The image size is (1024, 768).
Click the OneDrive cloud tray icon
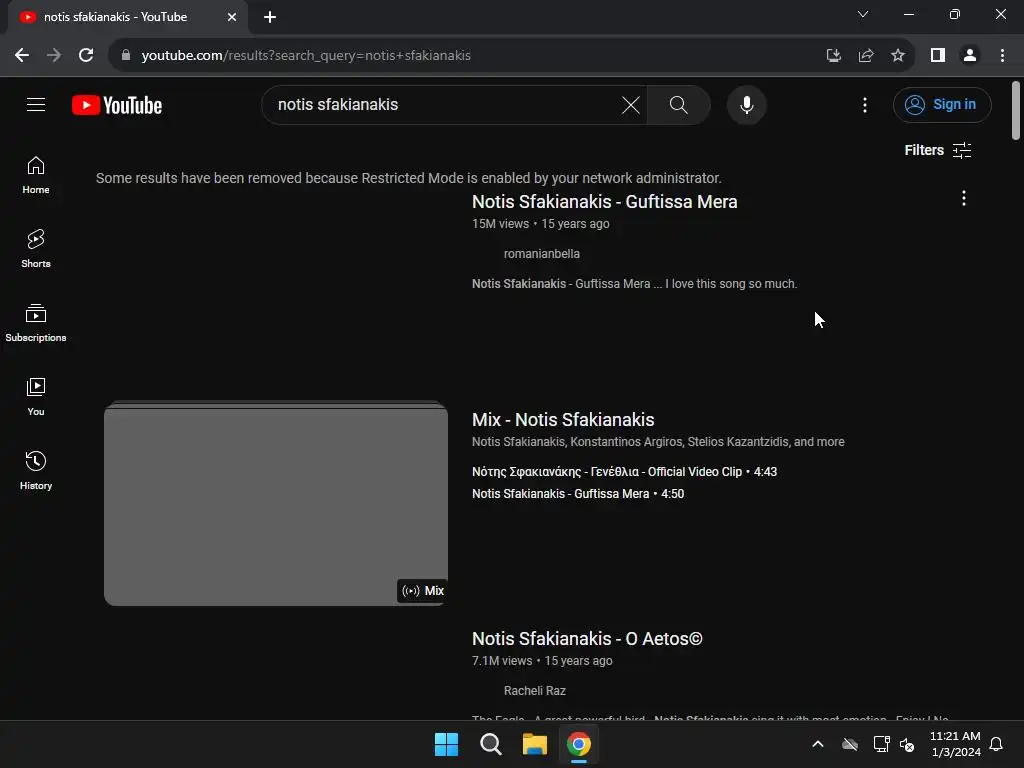click(x=850, y=744)
